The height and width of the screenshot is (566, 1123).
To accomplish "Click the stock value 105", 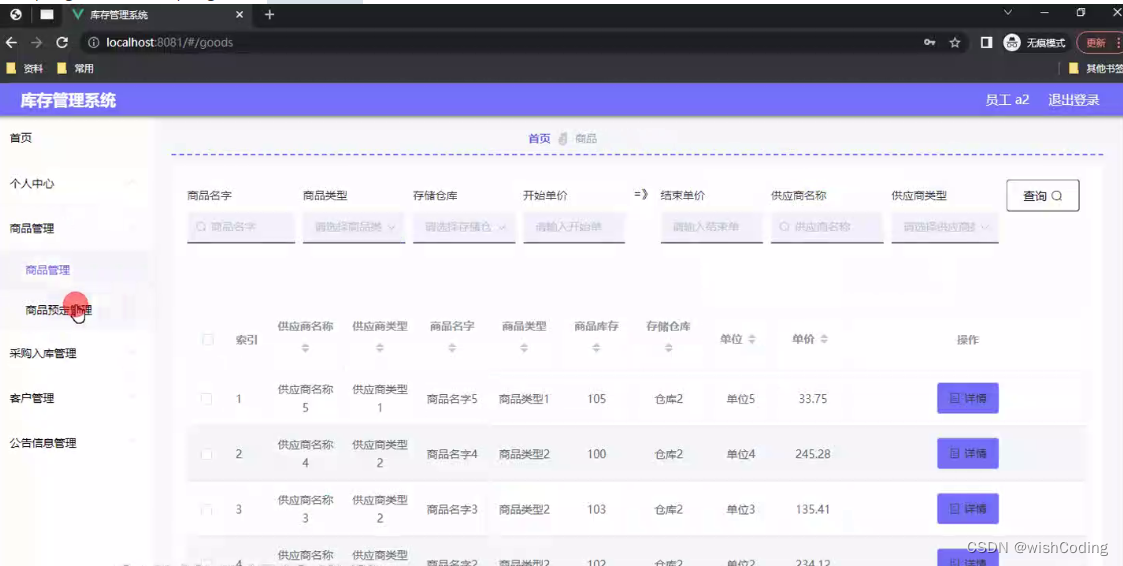I will tap(597, 398).
